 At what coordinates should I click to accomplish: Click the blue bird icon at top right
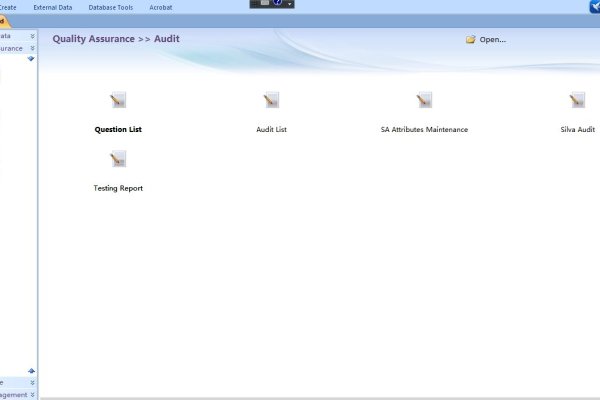pyautogui.click(x=595, y=6)
